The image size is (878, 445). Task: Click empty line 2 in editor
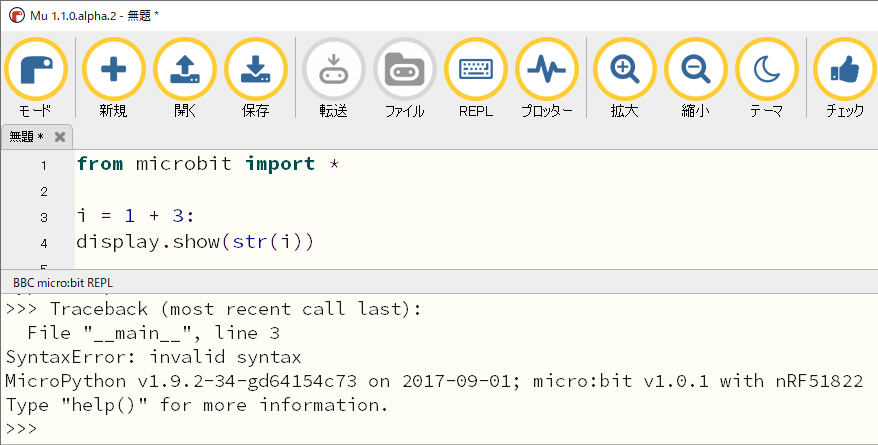pos(476,191)
